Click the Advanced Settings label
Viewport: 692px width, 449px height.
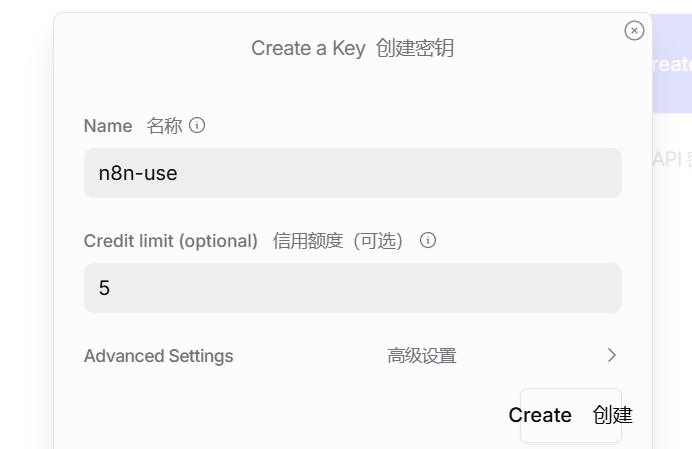[x=158, y=356]
